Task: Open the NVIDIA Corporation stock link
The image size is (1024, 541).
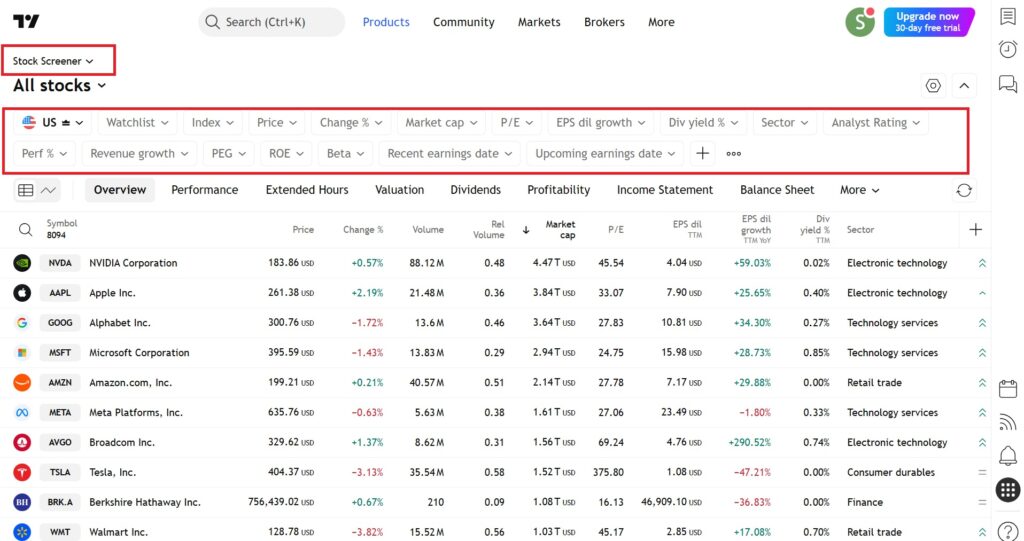Action: [x=133, y=263]
